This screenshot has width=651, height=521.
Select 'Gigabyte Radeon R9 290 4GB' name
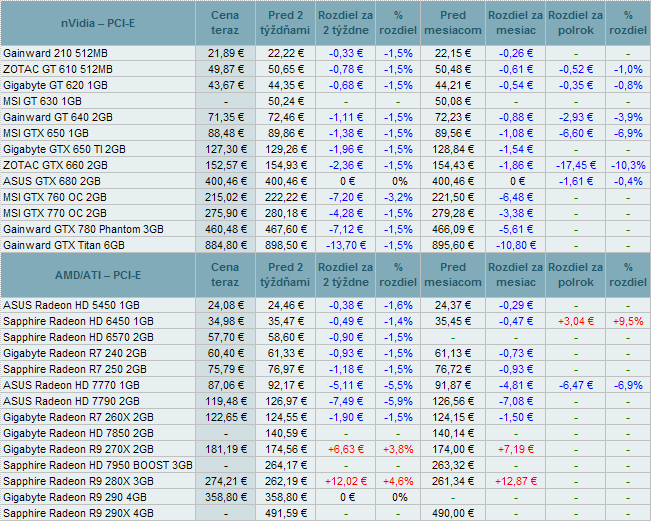pyautogui.click(x=75, y=497)
